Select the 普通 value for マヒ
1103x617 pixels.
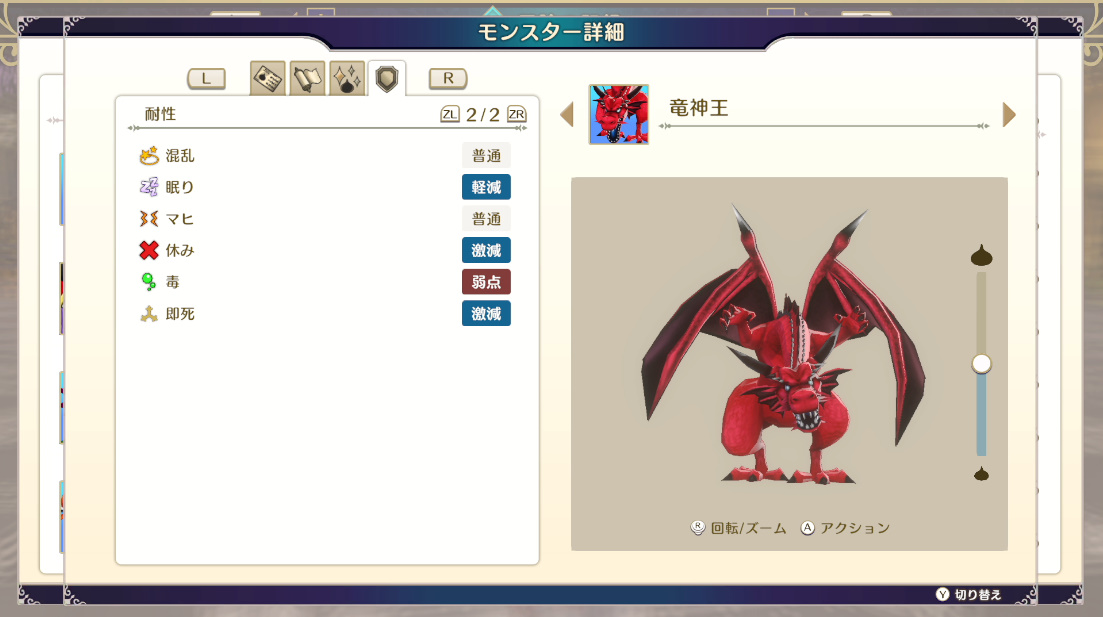[x=486, y=219]
